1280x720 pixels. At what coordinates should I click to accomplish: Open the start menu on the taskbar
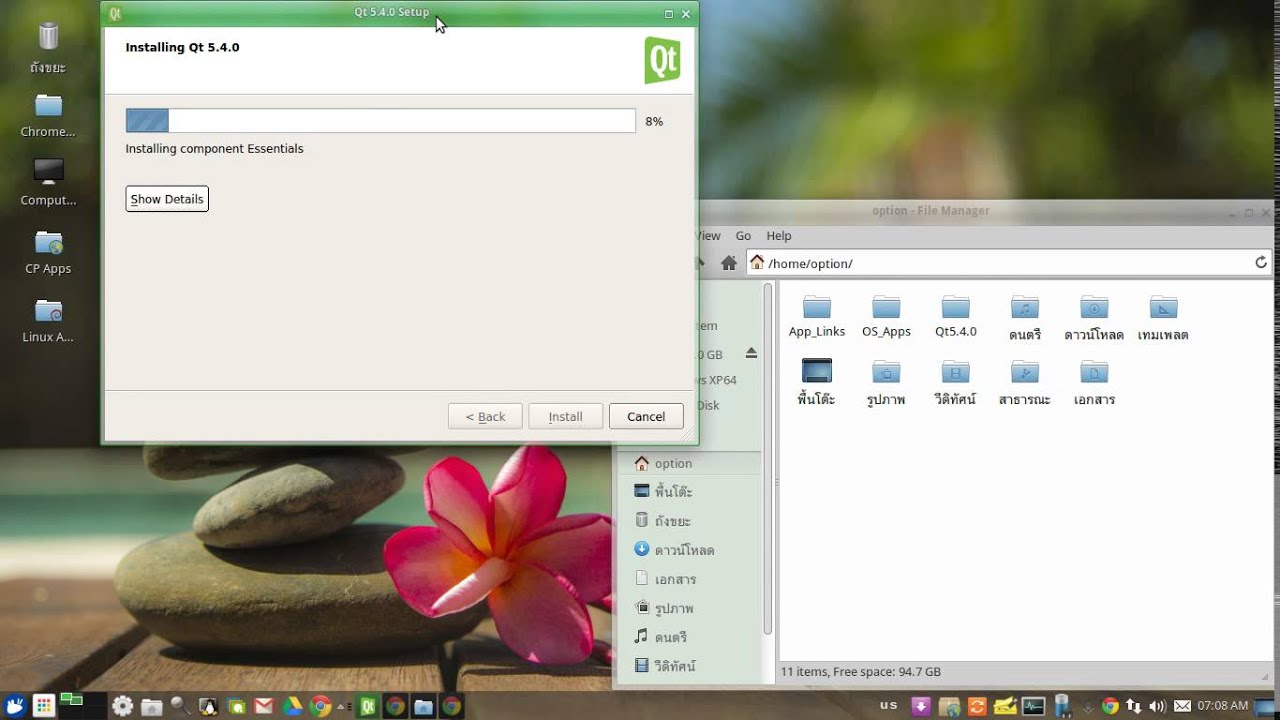(14, 706)
